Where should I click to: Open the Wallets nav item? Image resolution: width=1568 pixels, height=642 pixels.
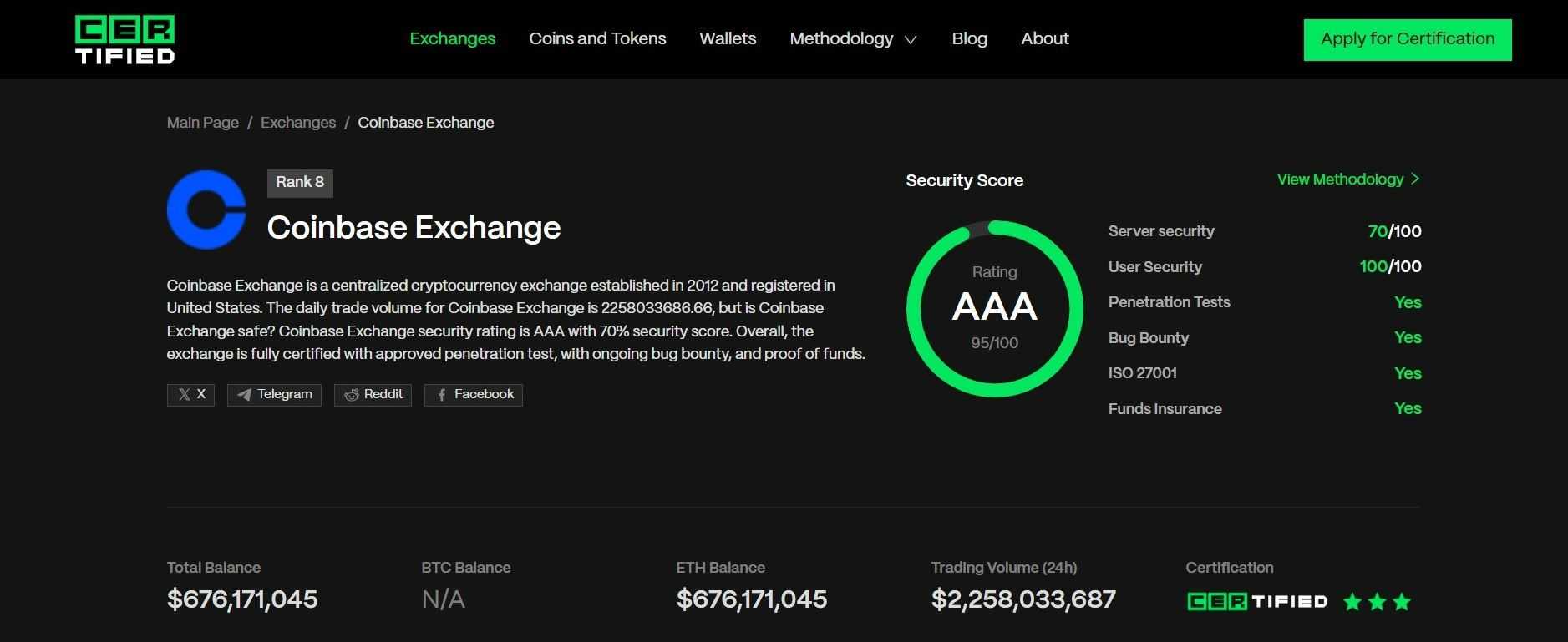[x=728, y=39]
